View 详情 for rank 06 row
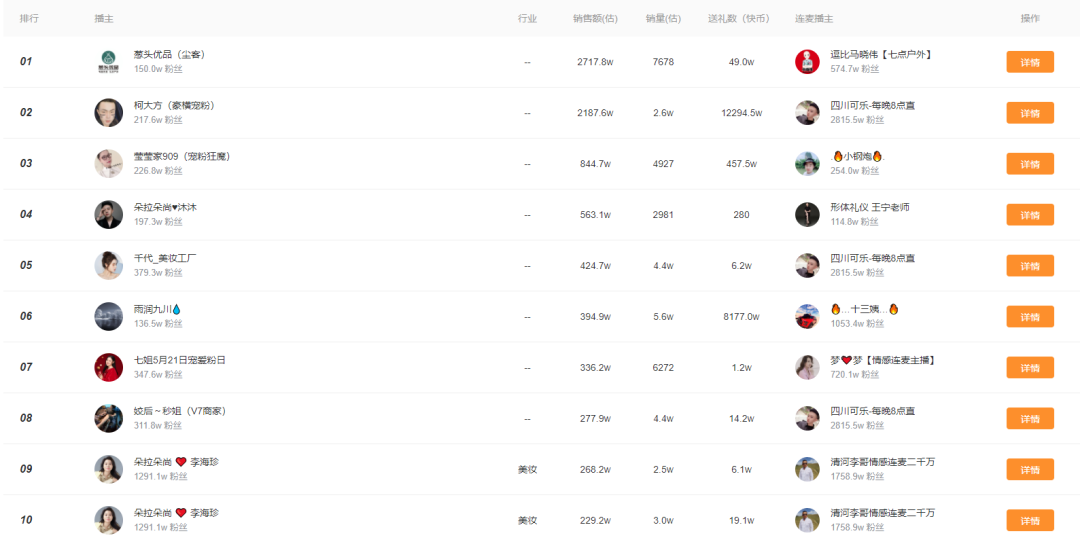This screenshot has width=1080, height=542. 1030,317
